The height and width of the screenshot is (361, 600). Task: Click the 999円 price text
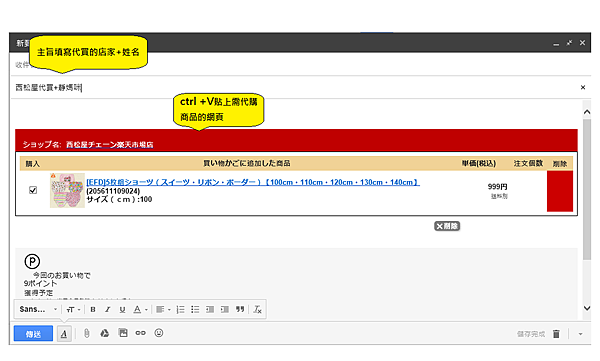pyautogui.click(x=497, y=186)
